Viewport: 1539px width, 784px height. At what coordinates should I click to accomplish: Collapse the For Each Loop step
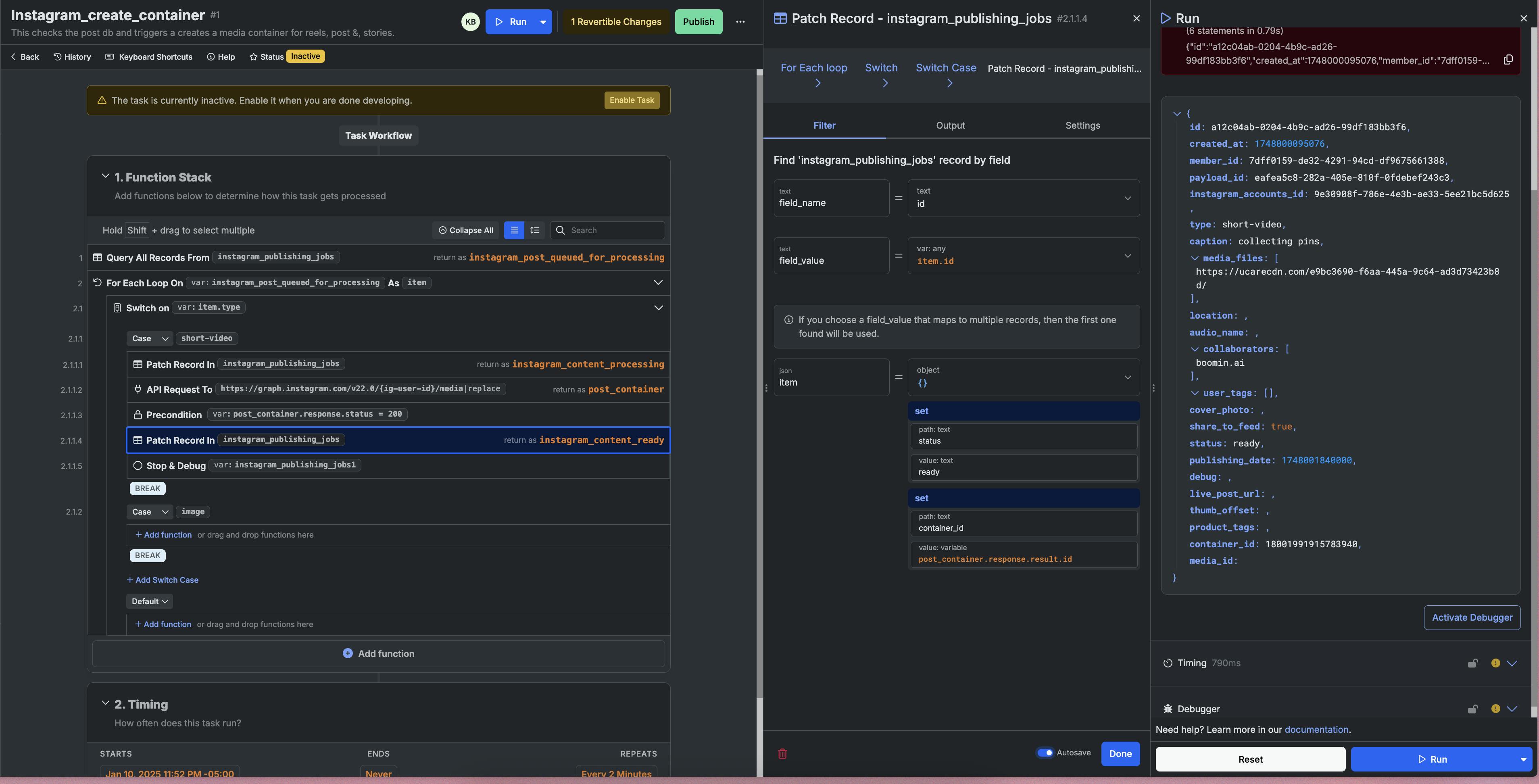point(658,282)
